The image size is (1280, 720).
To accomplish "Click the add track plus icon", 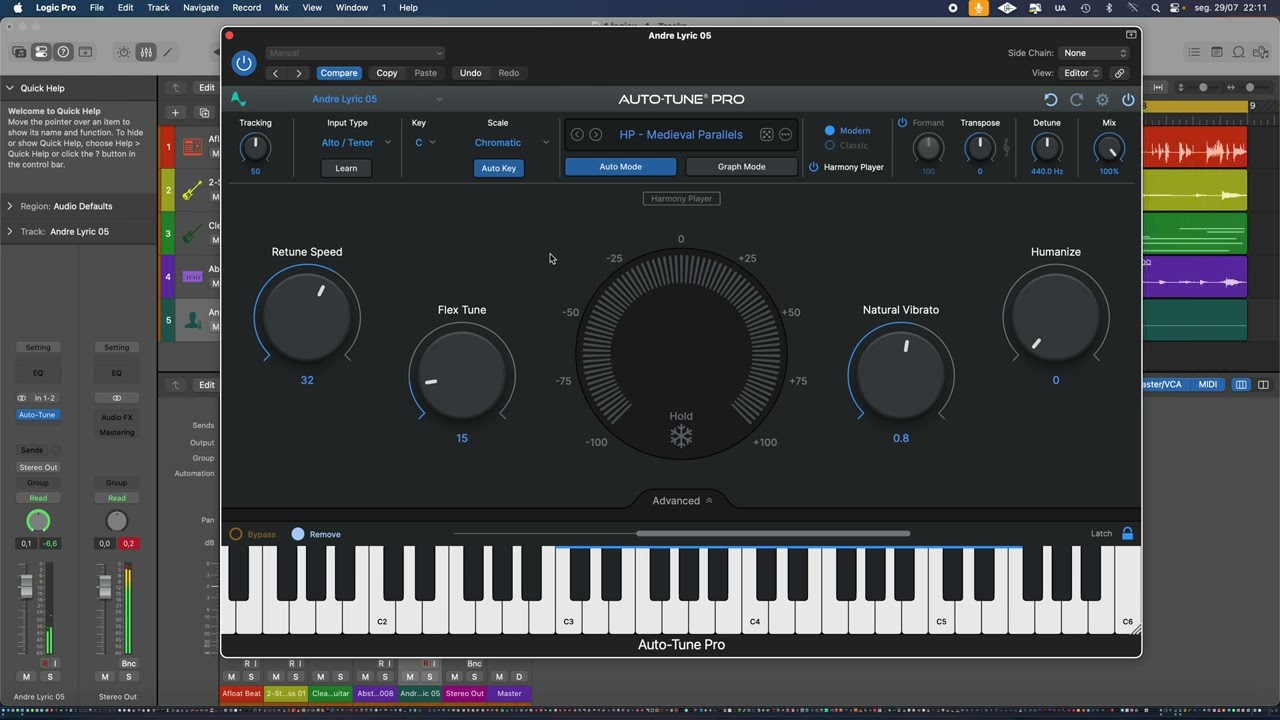I will tap(175, 113).
